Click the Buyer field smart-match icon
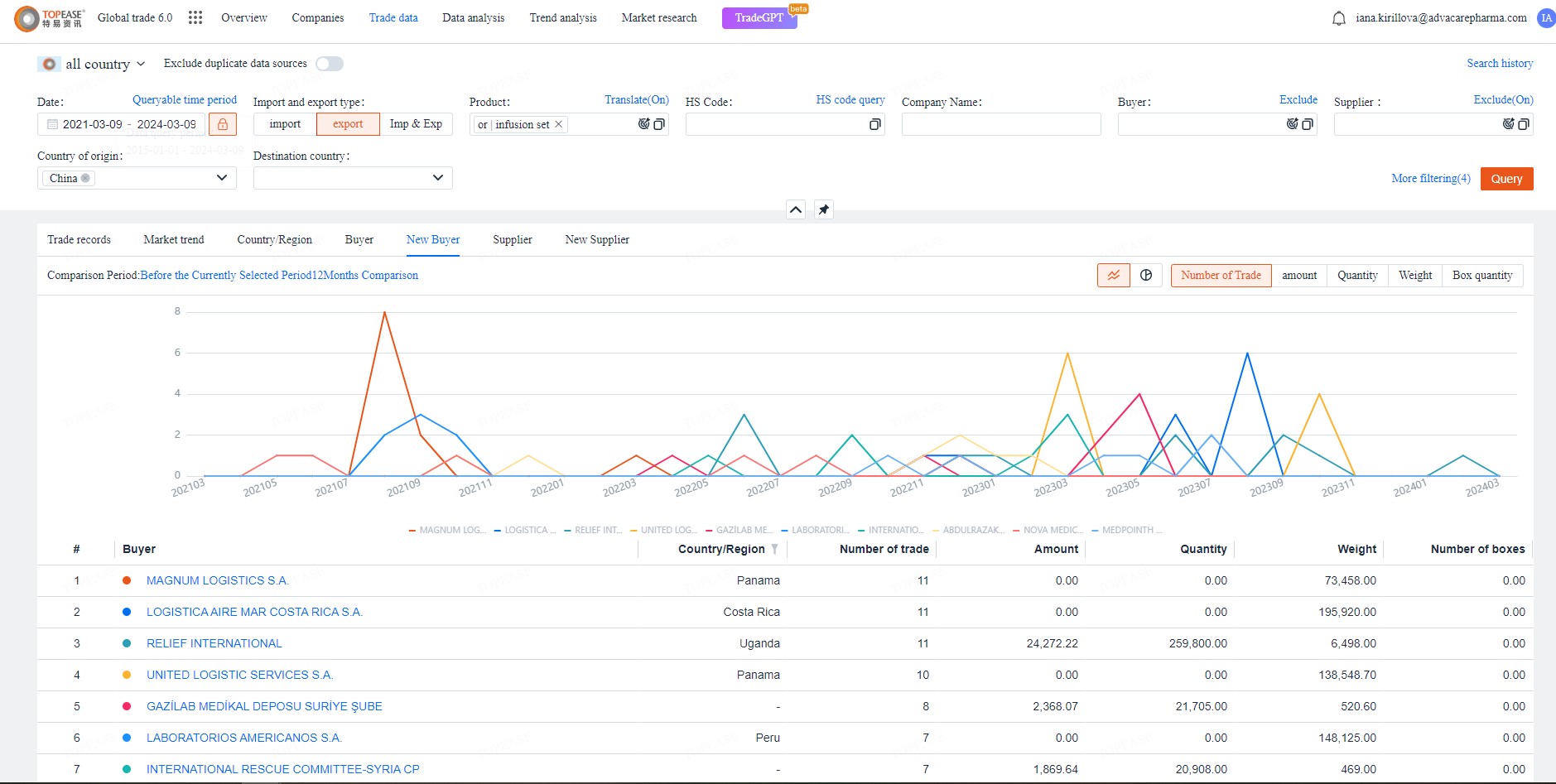 coord(1293,124)
